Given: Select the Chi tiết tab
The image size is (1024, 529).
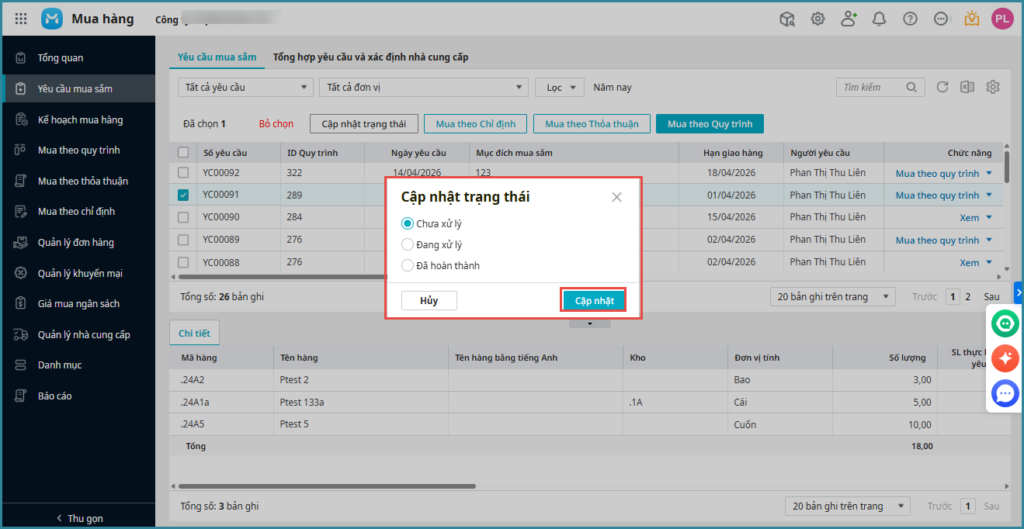Looking at the screenshot, I should point(194,333).
